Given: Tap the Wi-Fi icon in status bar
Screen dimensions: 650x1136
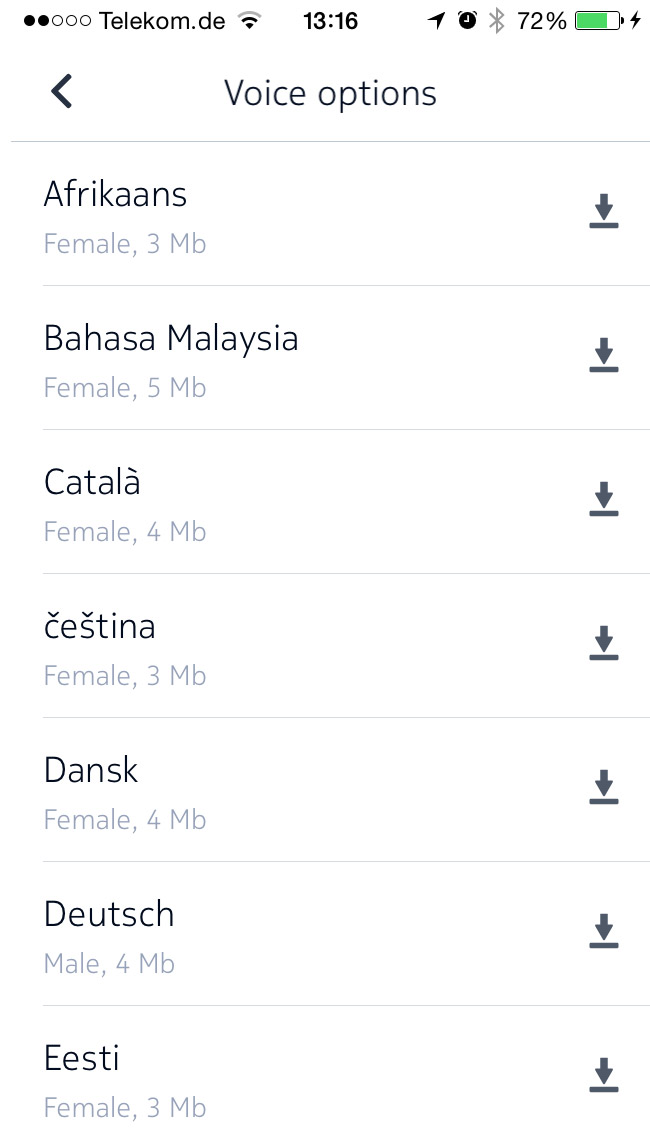Looking at the screenshot, I should 250,21.
